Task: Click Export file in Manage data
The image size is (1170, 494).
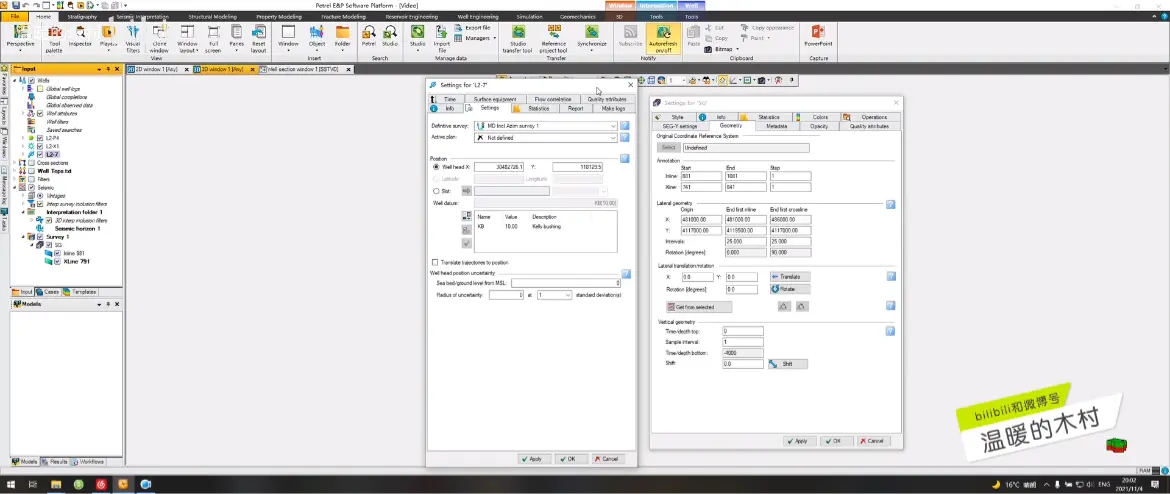Action: coord(472,28)
